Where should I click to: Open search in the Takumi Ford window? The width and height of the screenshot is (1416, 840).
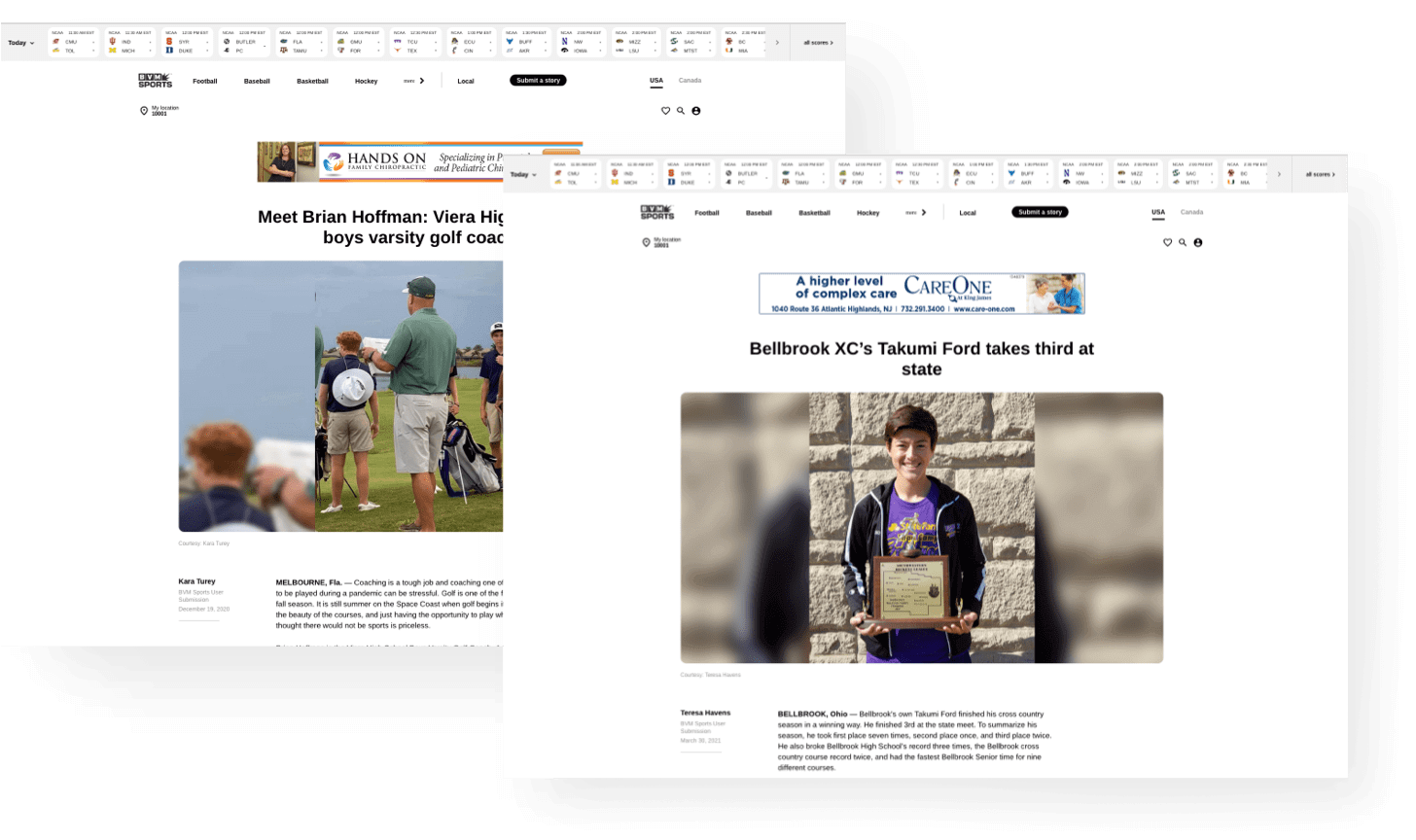(x=1183, y=242)
